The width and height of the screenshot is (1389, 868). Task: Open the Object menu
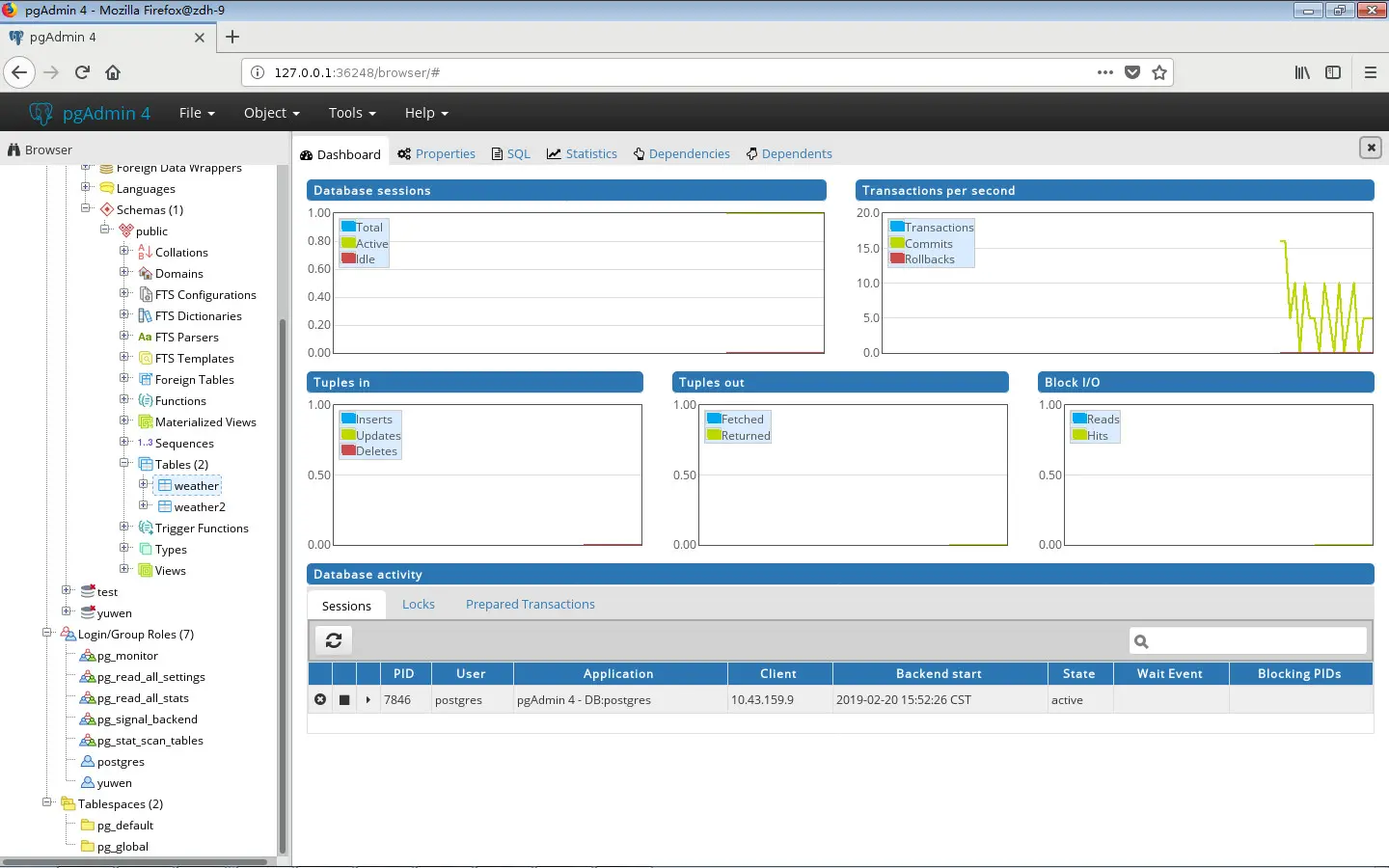click(x=271, y=113)
